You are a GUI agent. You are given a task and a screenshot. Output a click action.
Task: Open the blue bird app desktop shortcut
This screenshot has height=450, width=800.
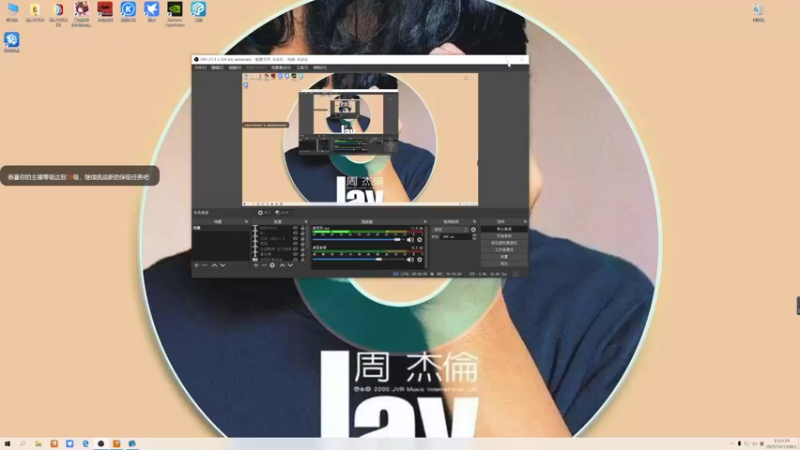pos(152,12)
